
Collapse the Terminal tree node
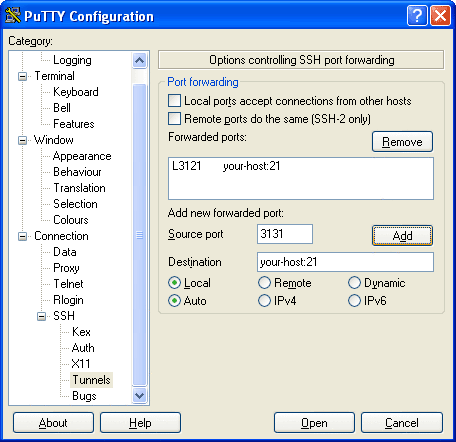(x=22, y=76)
